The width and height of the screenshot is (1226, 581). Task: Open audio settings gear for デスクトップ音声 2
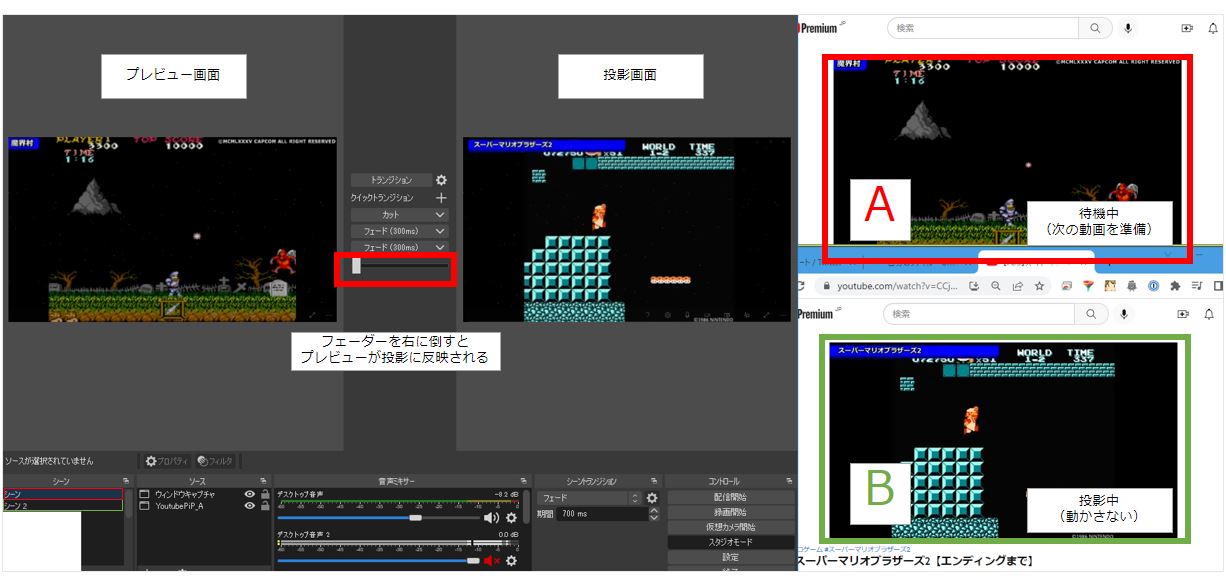(x=511, y=561)
